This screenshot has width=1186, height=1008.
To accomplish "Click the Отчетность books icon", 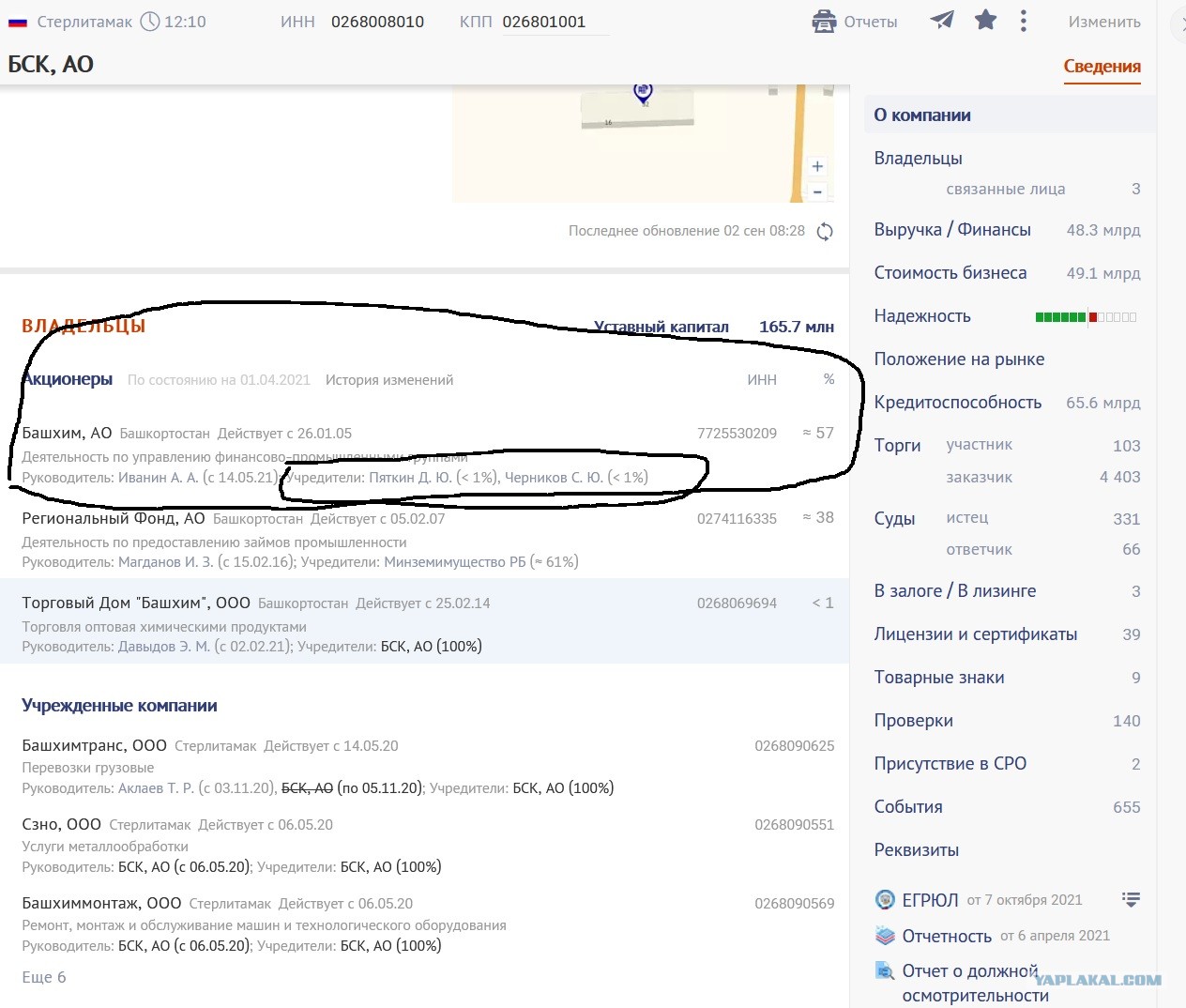I will [884, 936].
